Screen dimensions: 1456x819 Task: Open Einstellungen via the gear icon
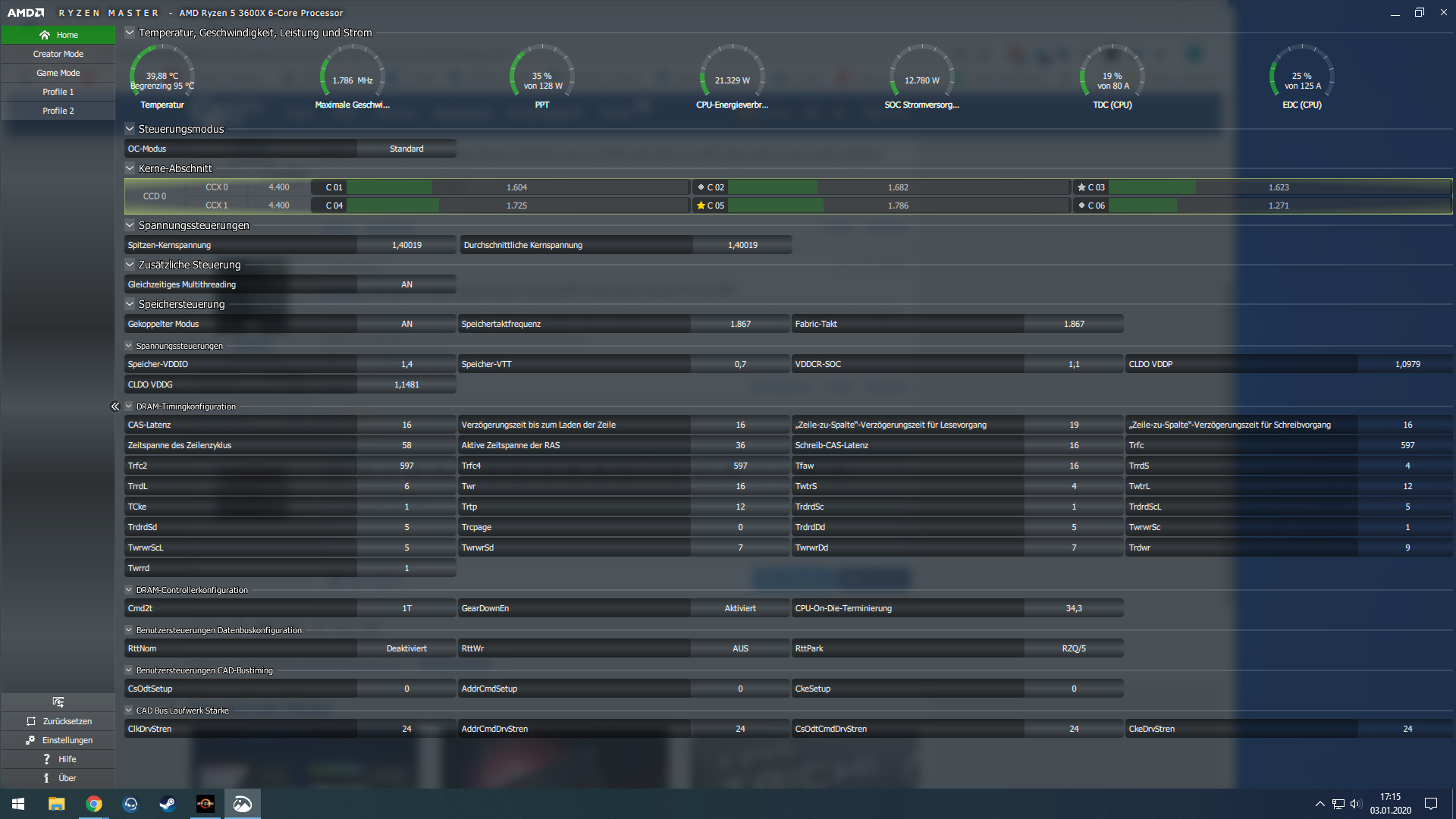pos(30,740)
